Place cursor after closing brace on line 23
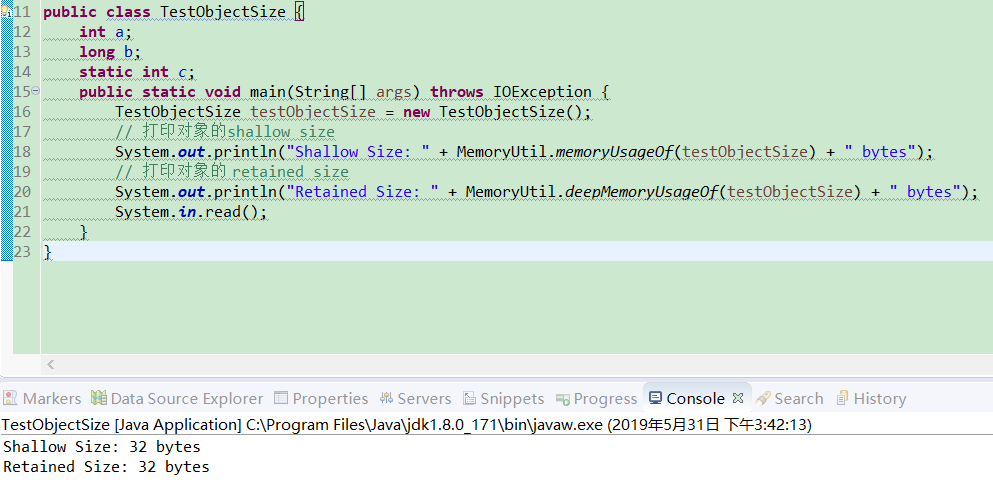The width and height of the screenshot is (993, 487). [51, 252]
